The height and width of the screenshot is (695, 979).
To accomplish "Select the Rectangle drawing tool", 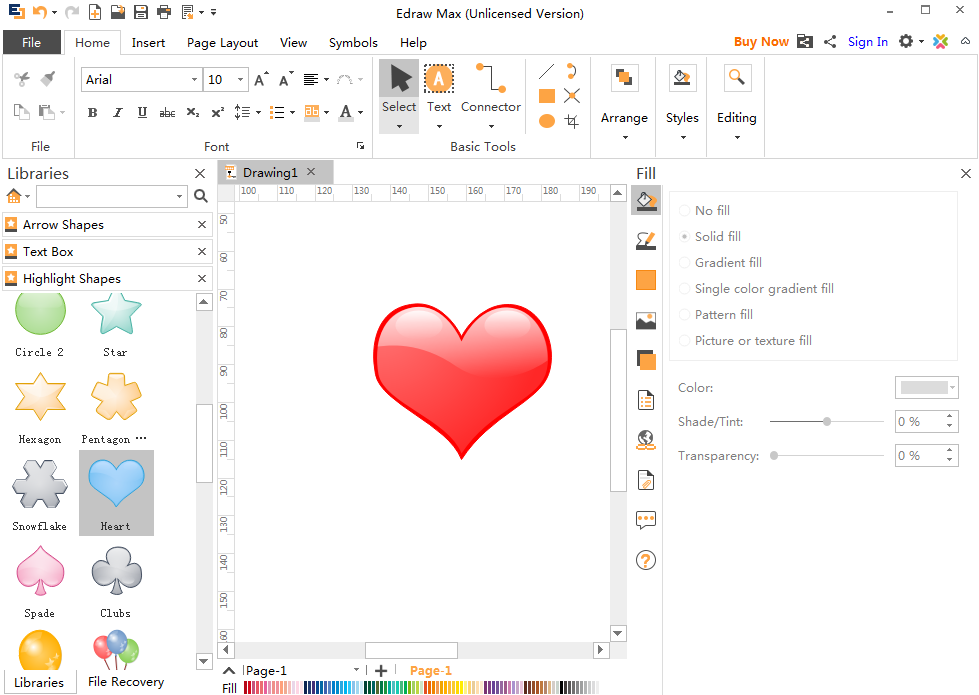I will (x=546, y=96).
